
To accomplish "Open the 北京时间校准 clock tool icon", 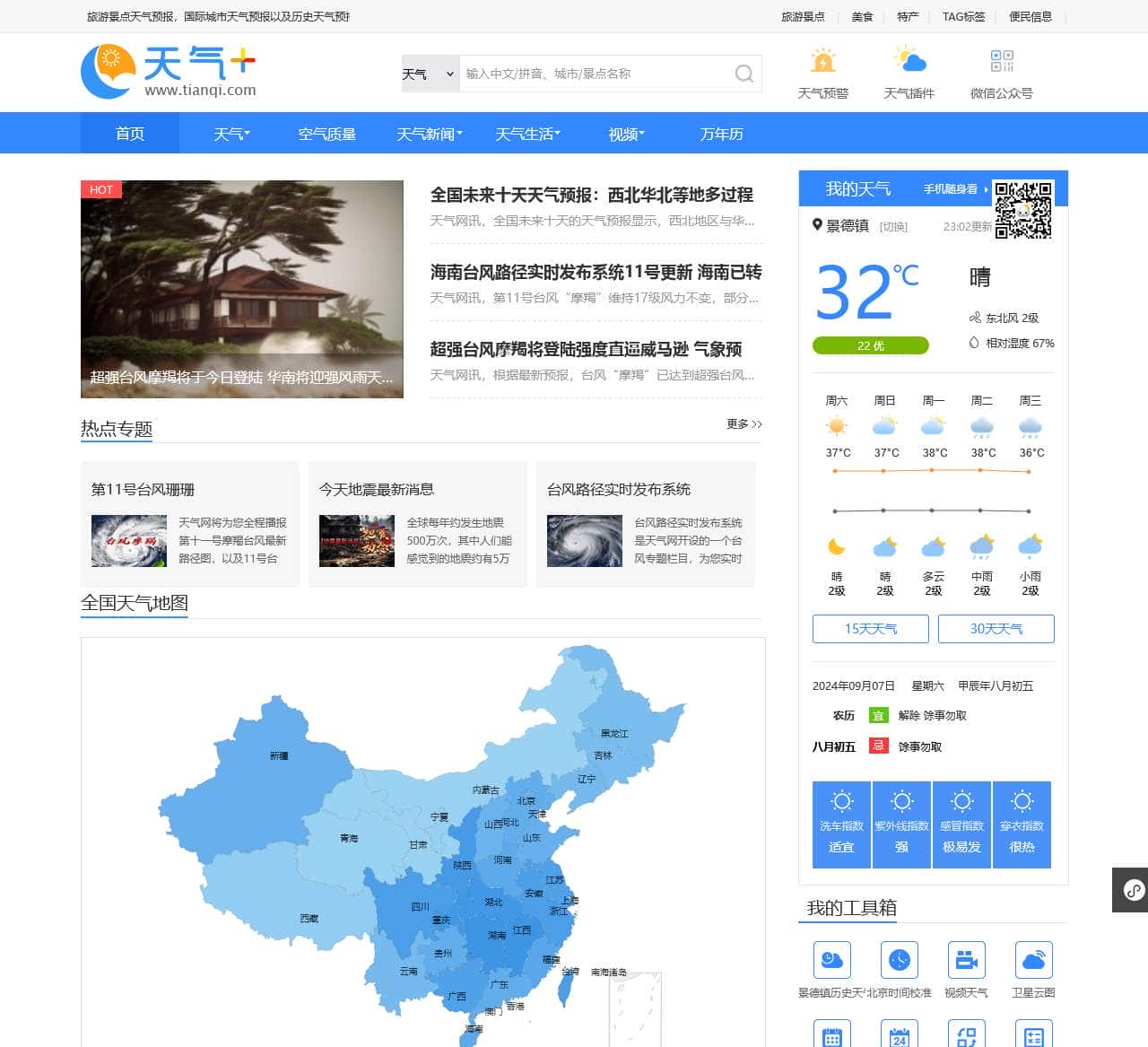I will click(899, 960).
